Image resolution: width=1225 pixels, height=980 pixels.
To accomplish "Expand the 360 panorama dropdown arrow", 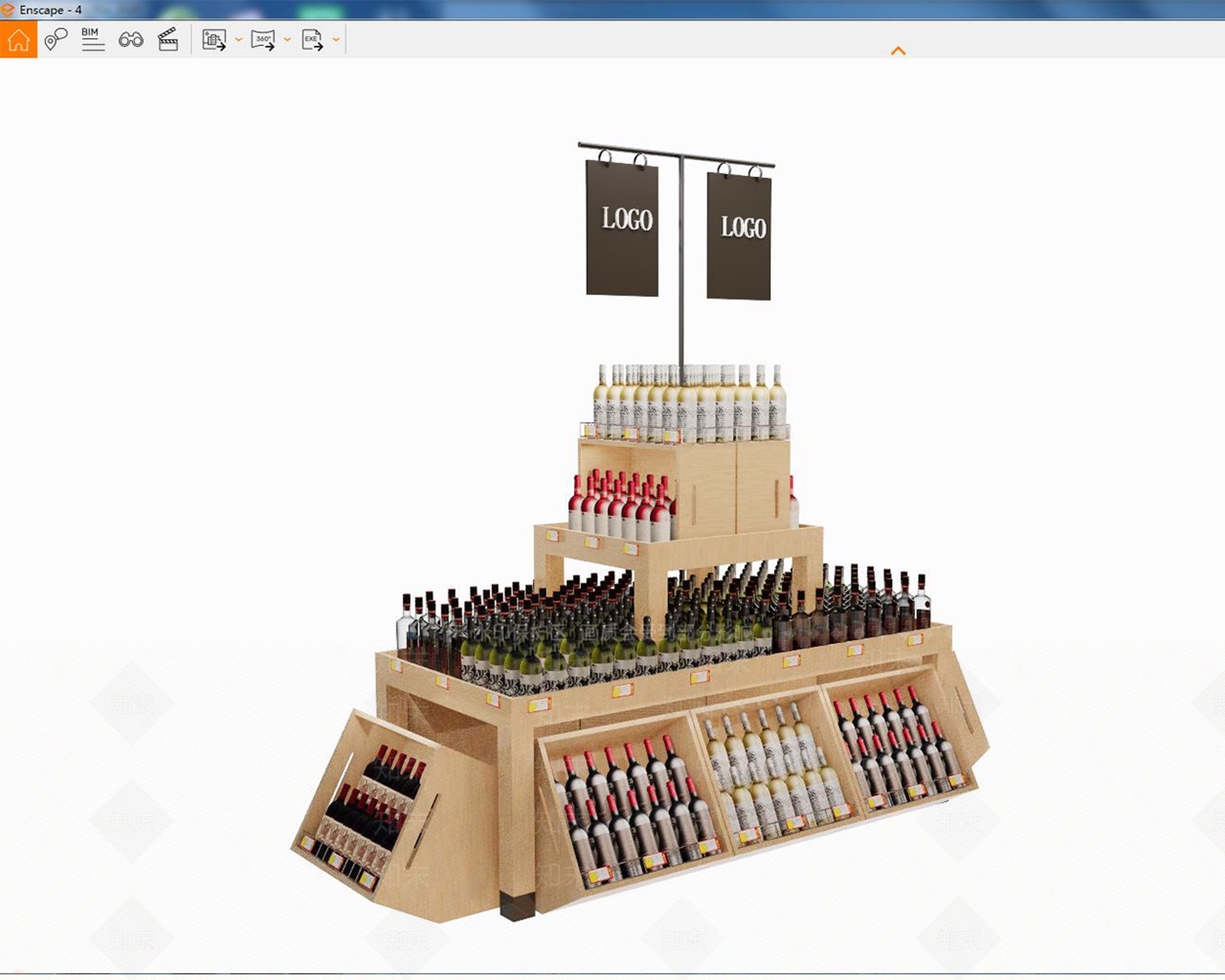I will (x=287, y=40).
